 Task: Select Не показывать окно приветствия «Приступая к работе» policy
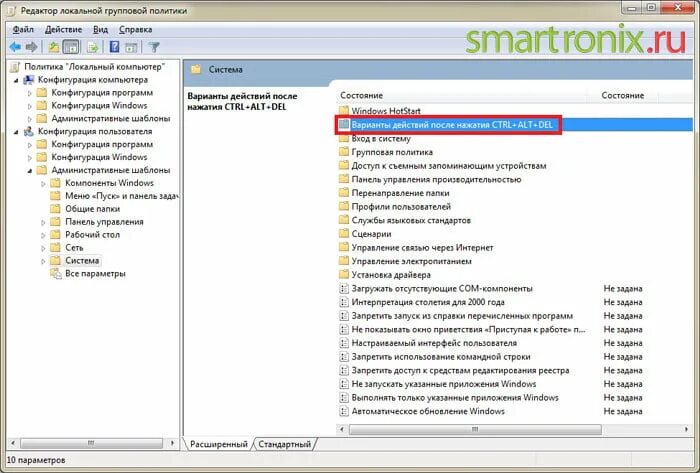468,330
